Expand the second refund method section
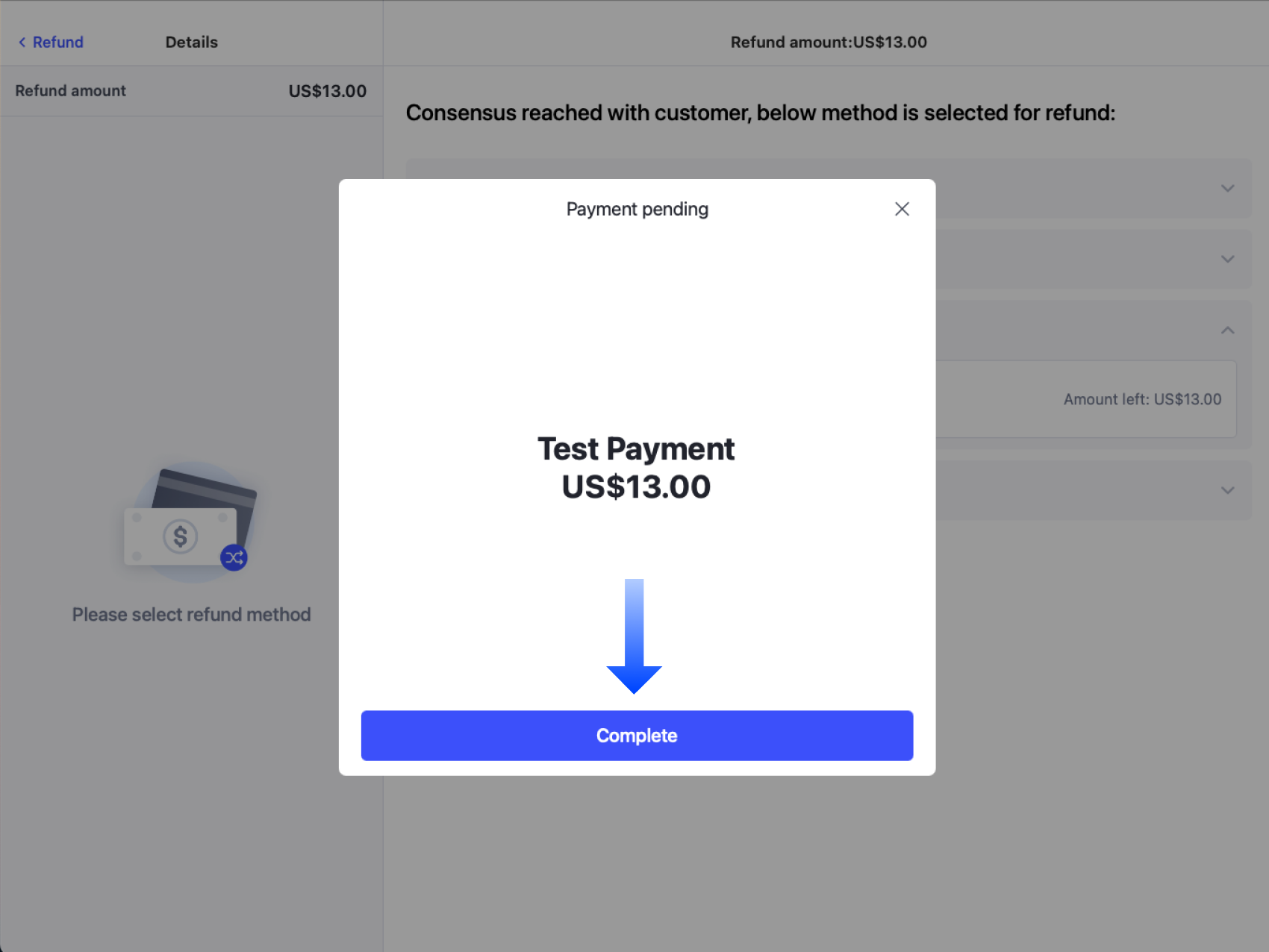 coord(1227,259)
